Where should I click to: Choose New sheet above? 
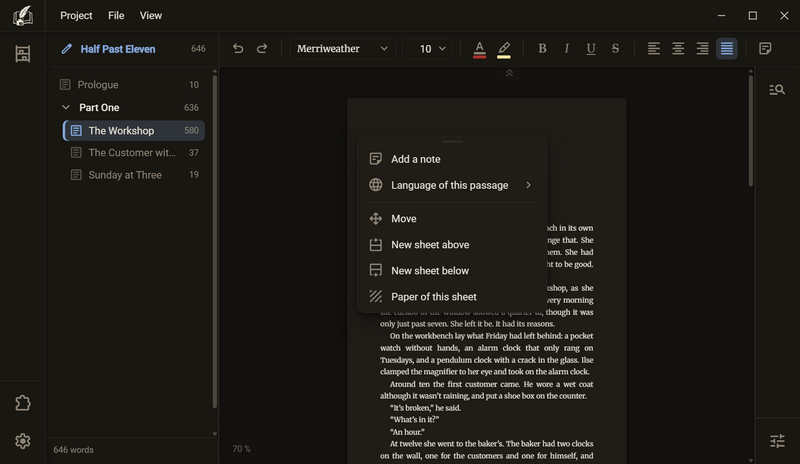point(452,245)
